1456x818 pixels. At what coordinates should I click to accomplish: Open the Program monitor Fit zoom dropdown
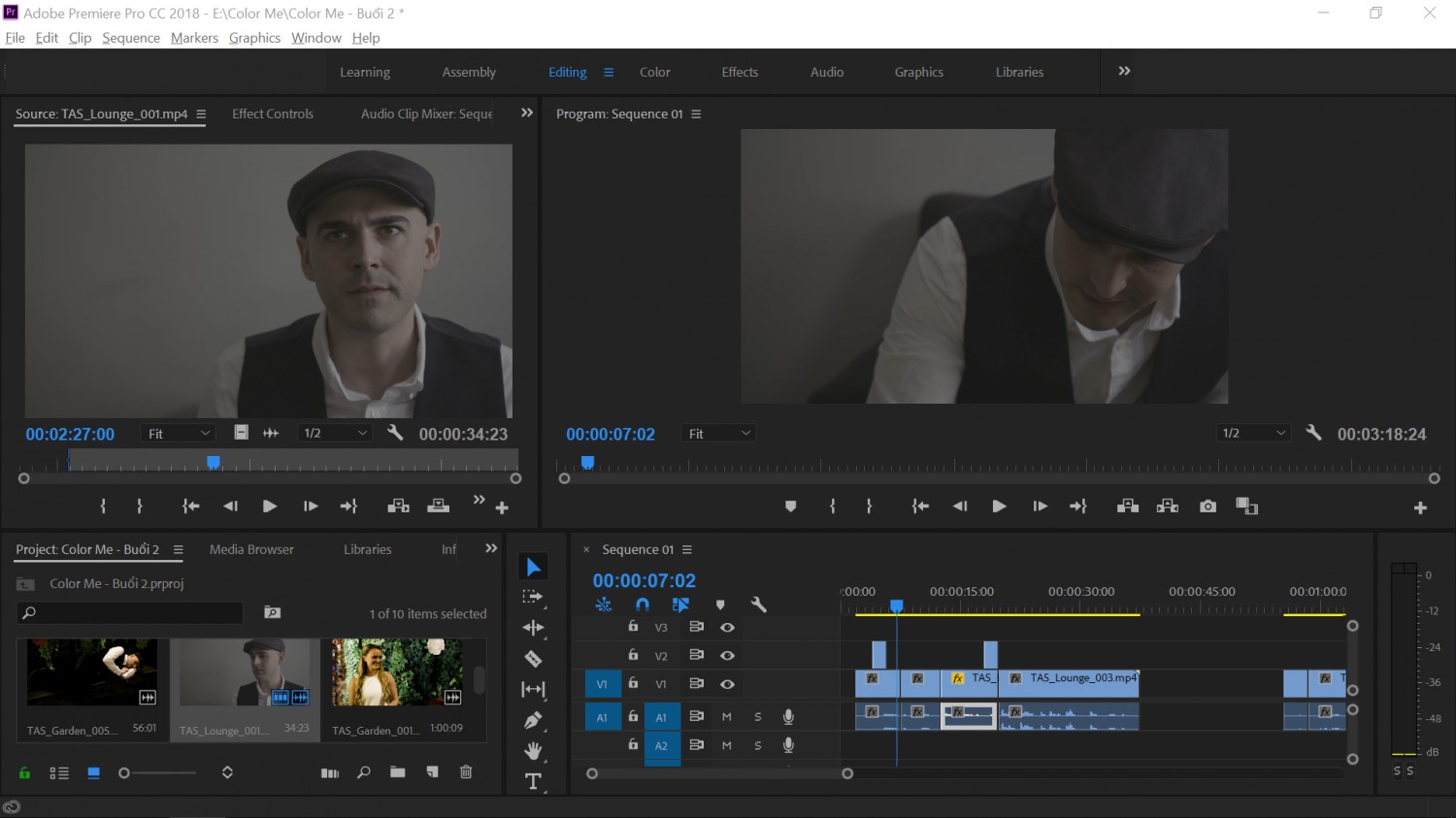[x=719, y=434]
